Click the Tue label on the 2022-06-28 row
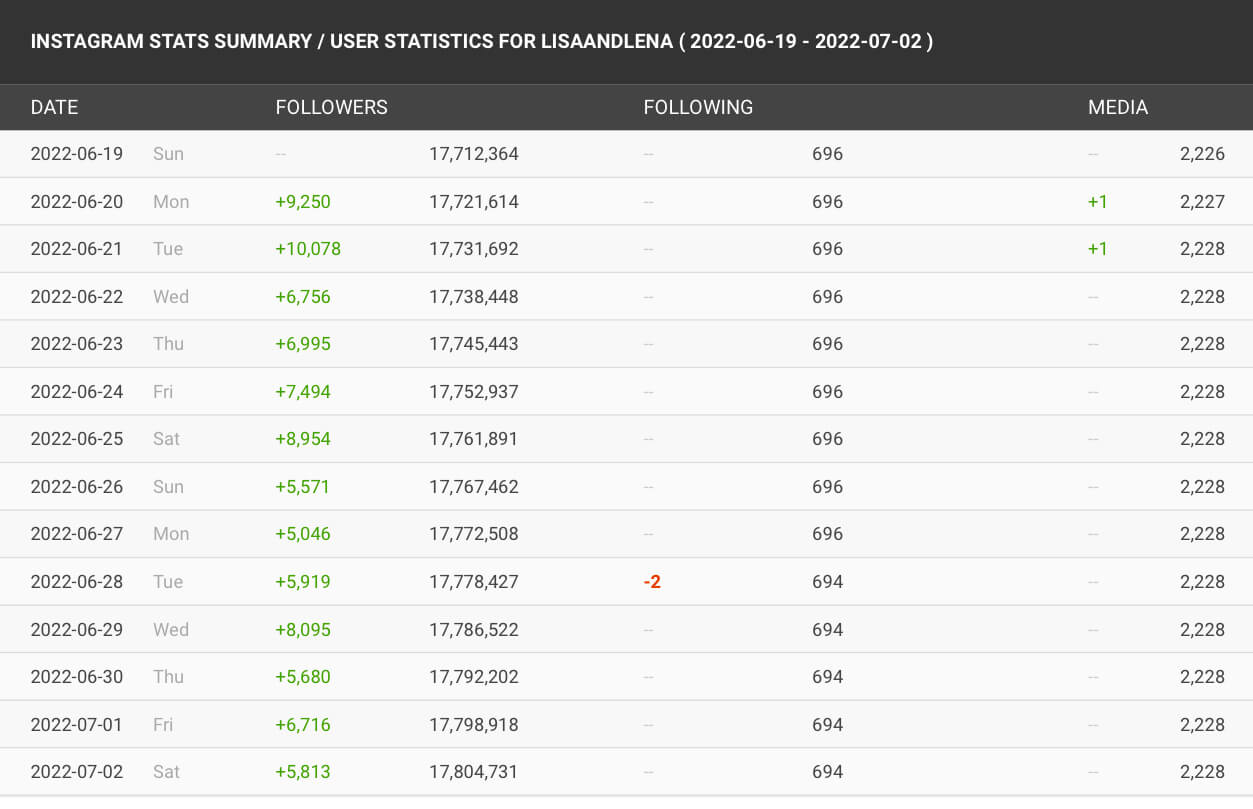 pyautogui.click(x=168, y=582)
